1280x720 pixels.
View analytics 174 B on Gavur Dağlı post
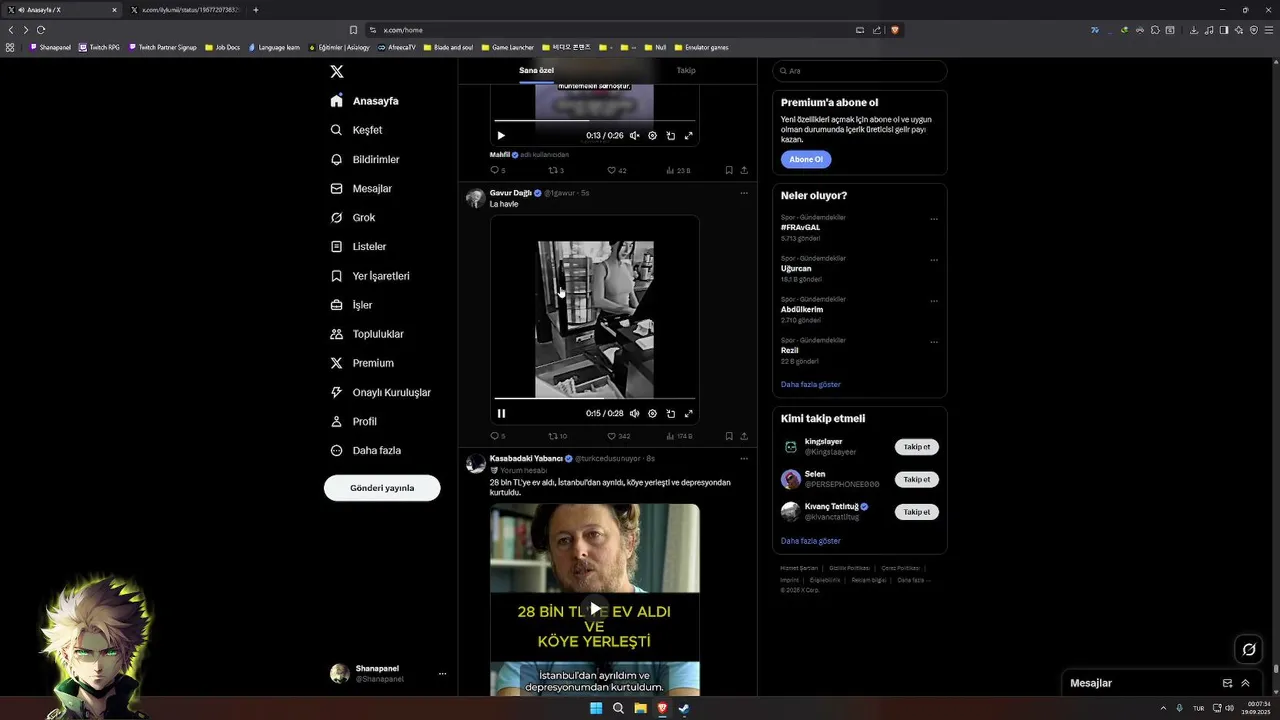point(679,436)
